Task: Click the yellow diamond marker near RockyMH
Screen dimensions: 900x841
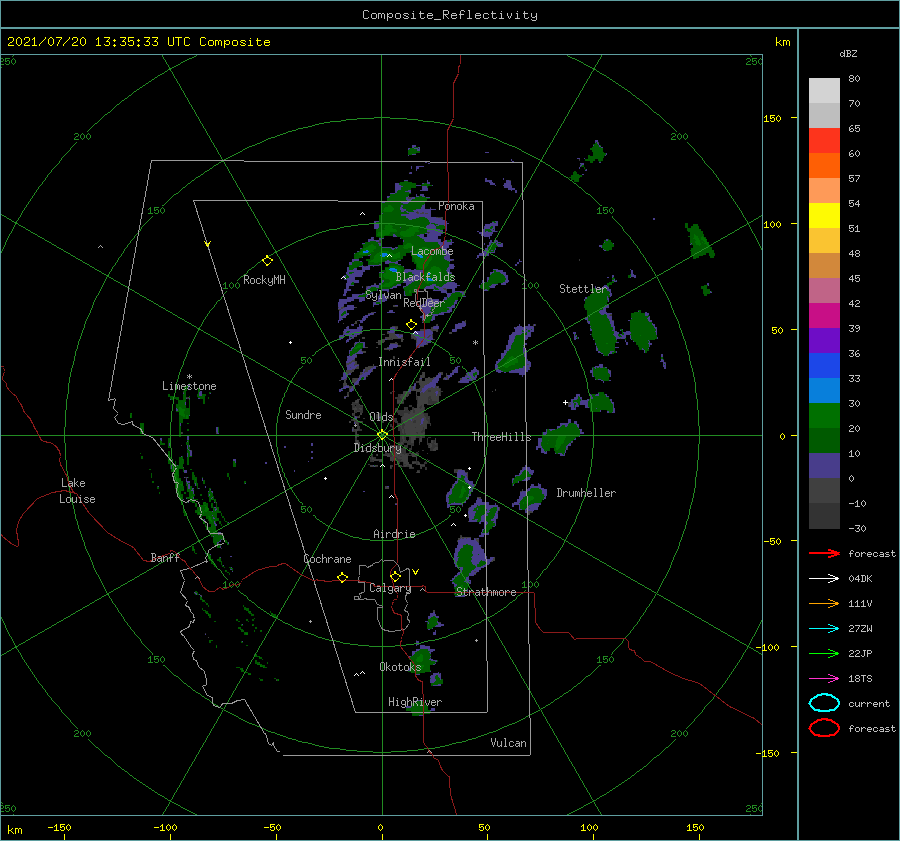Action: coord(267,261)
